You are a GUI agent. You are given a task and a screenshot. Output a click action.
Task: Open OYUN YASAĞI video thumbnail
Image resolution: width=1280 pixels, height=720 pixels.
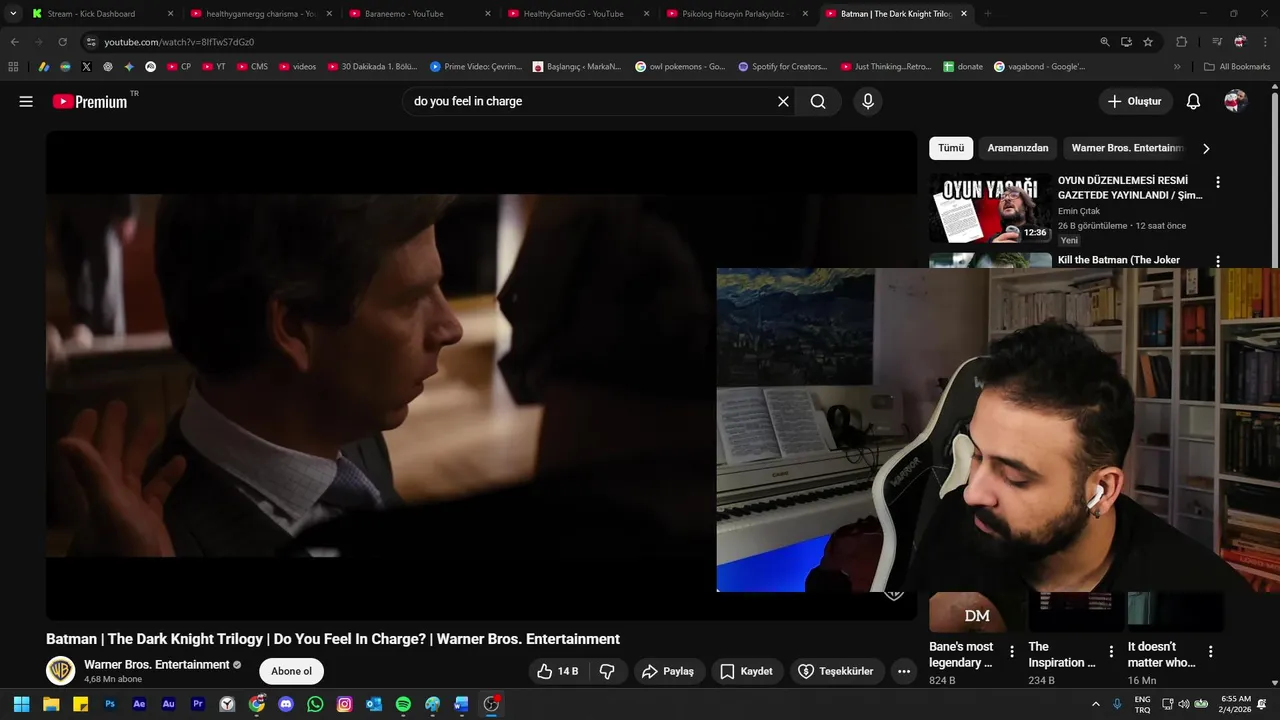(x=990, y=208)
